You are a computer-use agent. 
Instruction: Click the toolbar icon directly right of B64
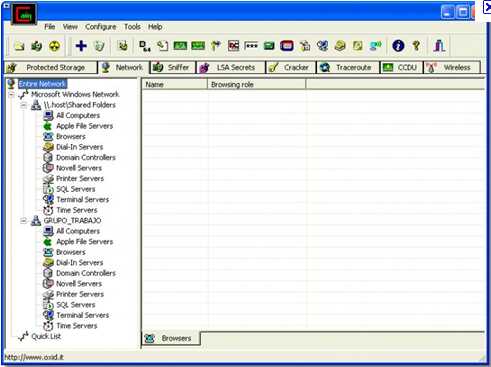162,46
